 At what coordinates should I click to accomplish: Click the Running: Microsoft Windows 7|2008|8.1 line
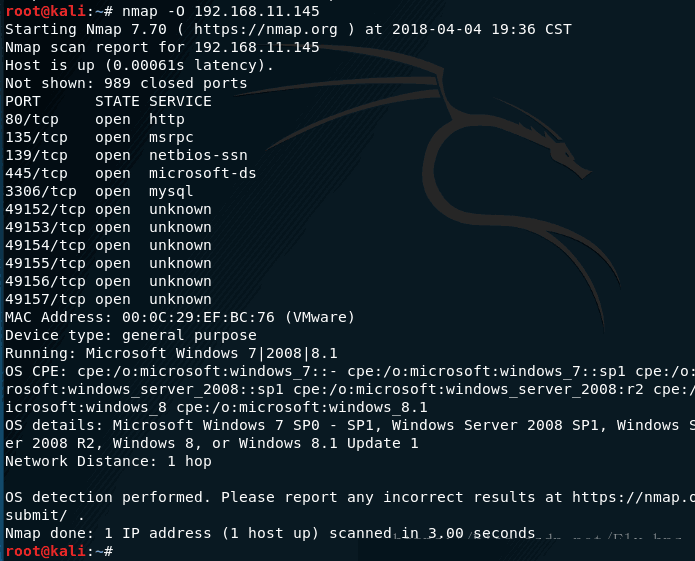click(x=171, y=354)
